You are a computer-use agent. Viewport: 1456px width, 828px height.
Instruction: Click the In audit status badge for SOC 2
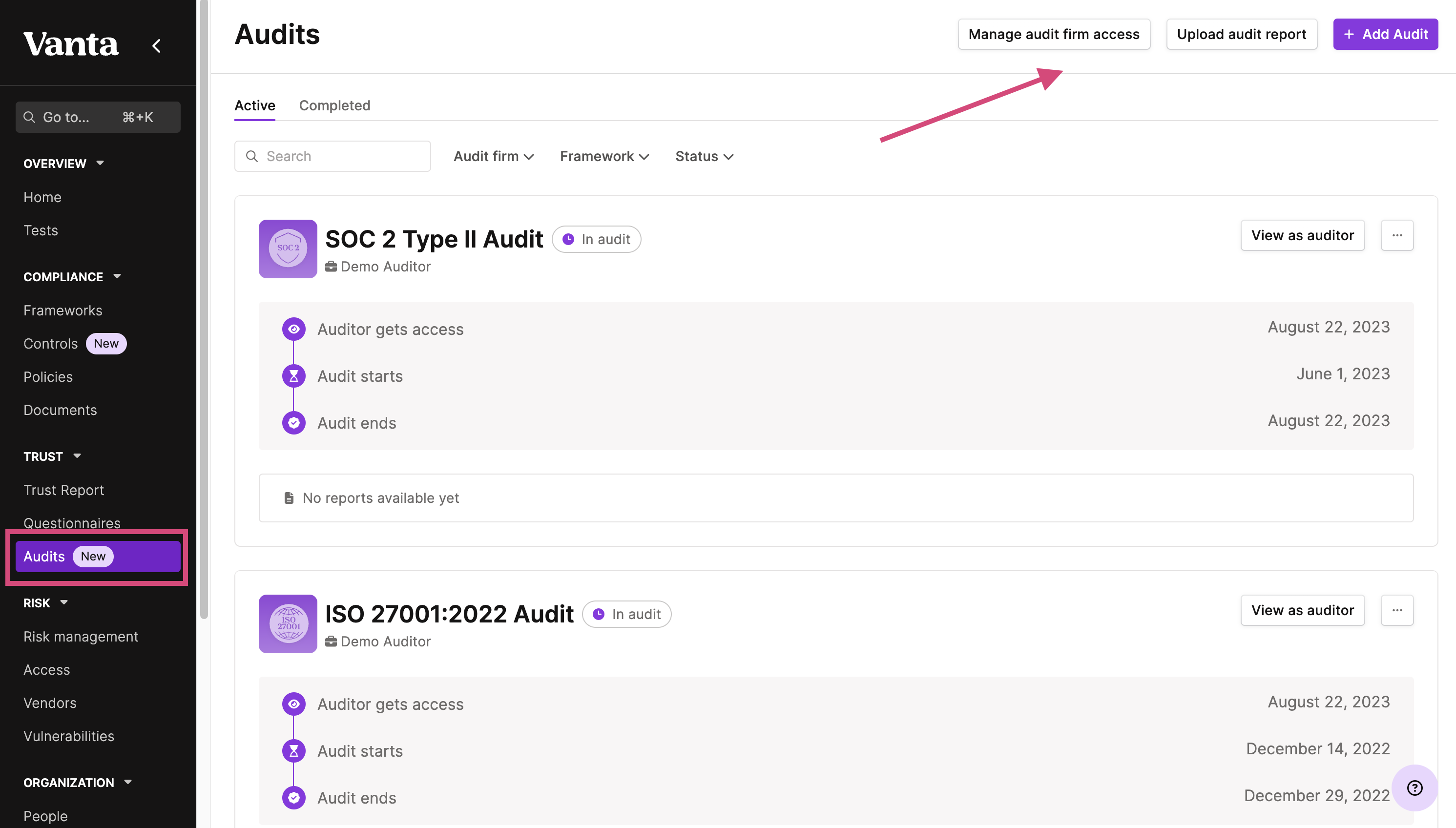coord(597,239)
